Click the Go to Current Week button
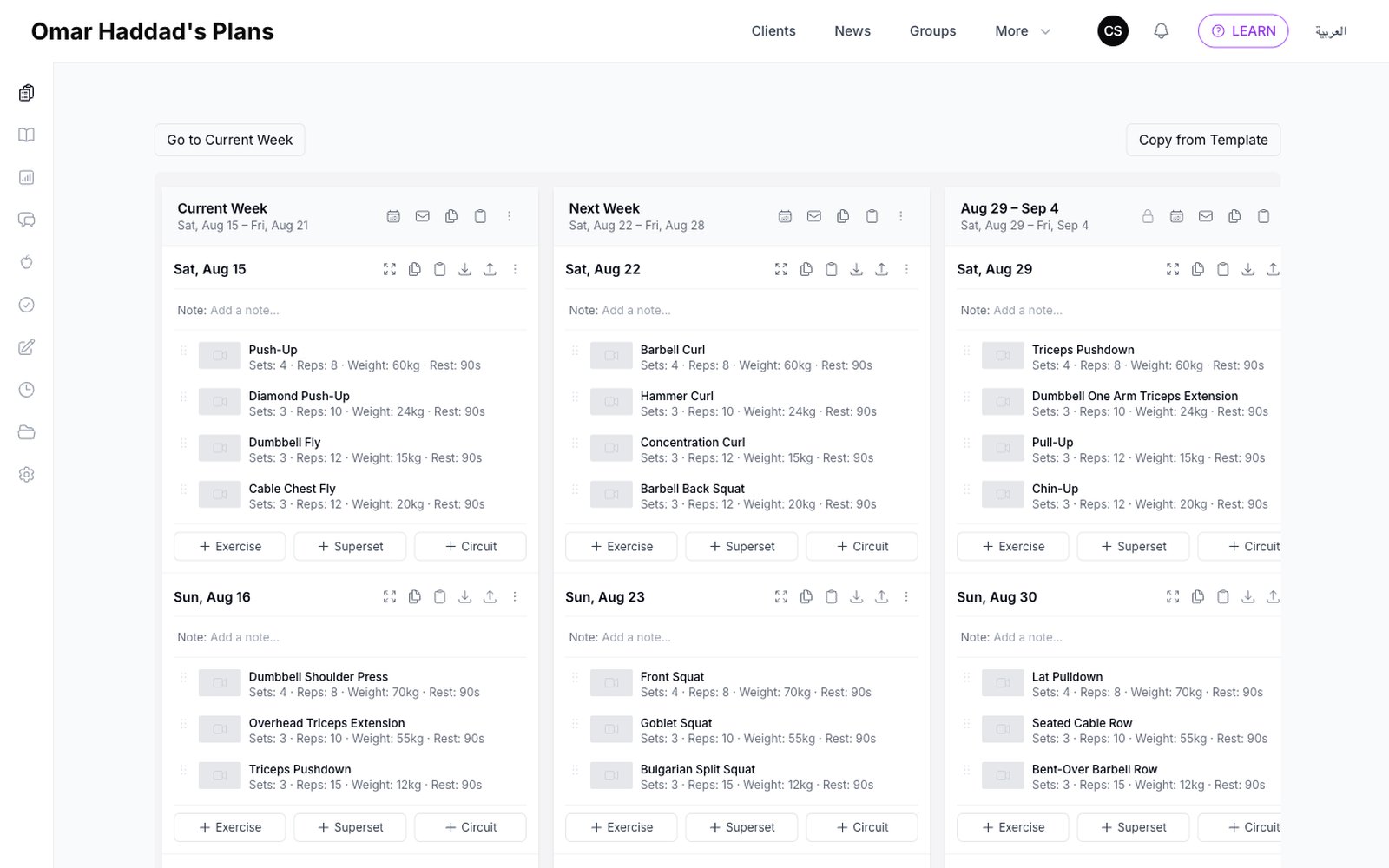Viewport: 1389px width, 868px height. 230,140
